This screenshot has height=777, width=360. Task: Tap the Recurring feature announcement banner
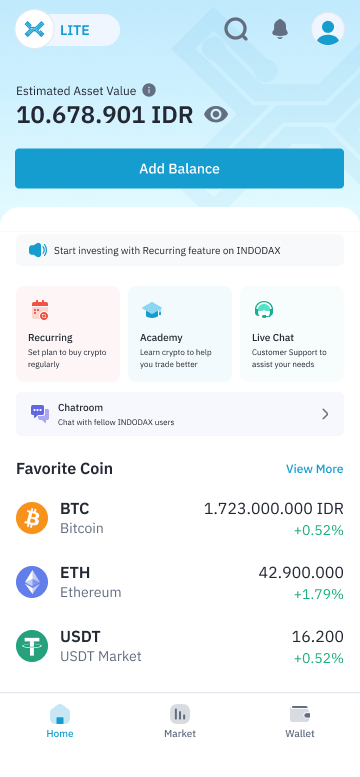pos(180,250)
